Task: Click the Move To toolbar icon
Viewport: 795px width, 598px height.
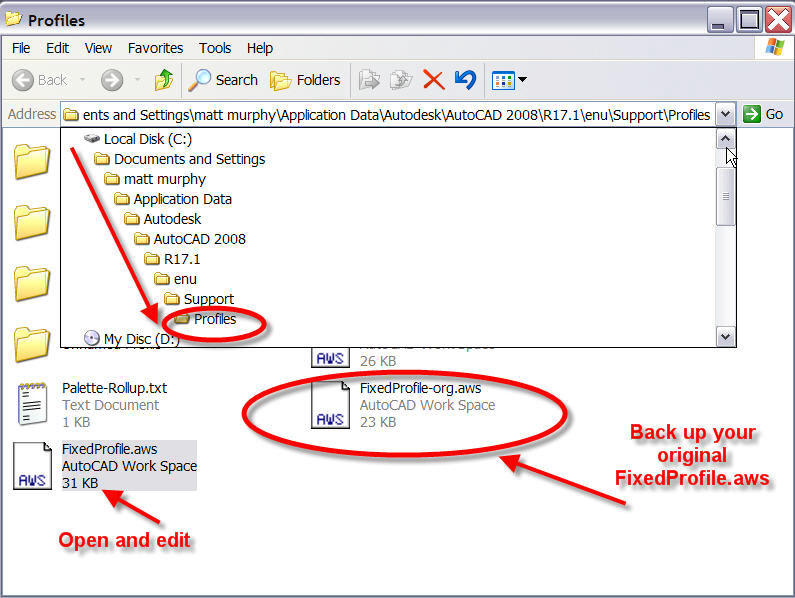Action: click(369, 80)
